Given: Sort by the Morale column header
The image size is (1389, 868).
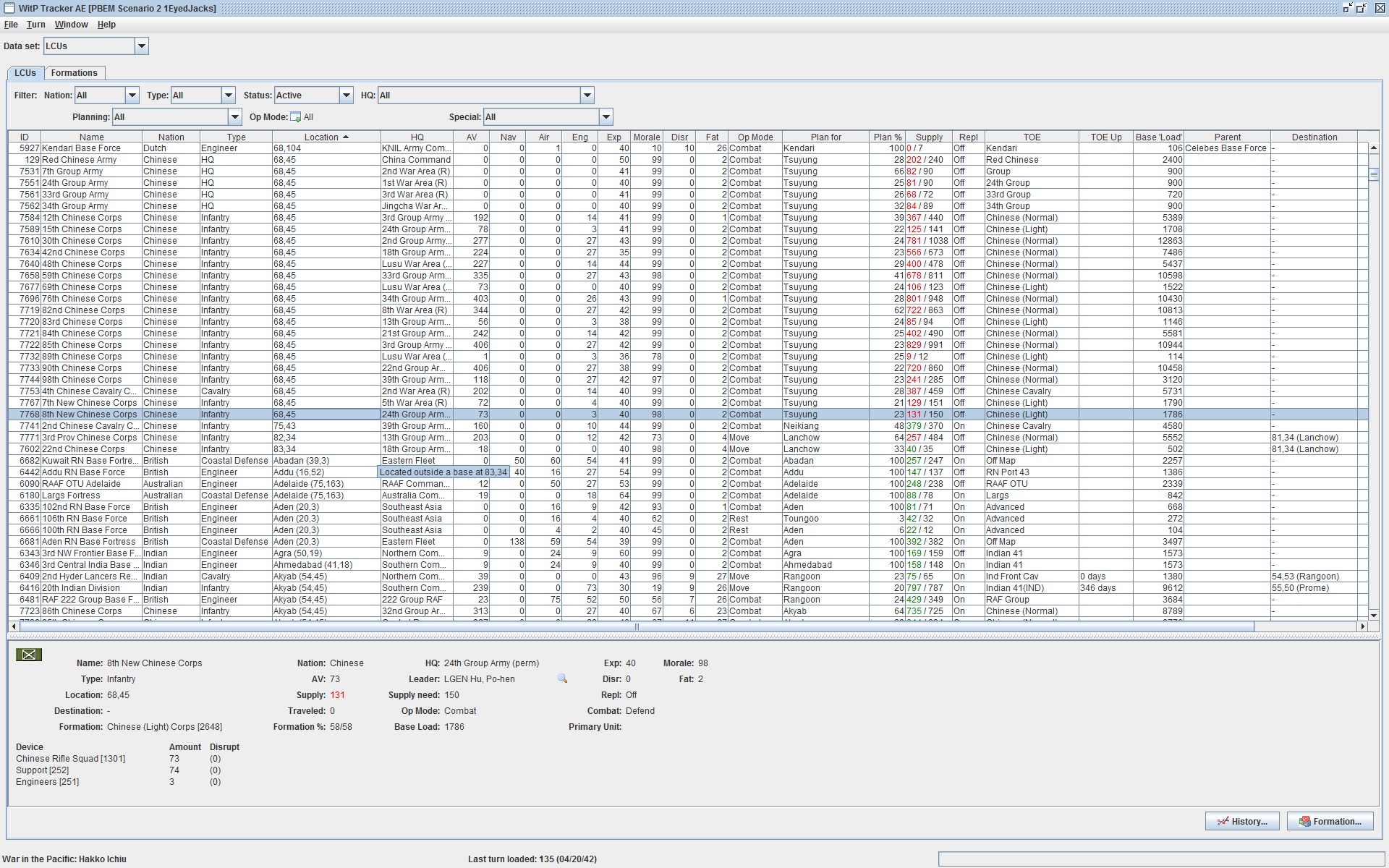Looking at the screenshot, I should click(647, 137).
